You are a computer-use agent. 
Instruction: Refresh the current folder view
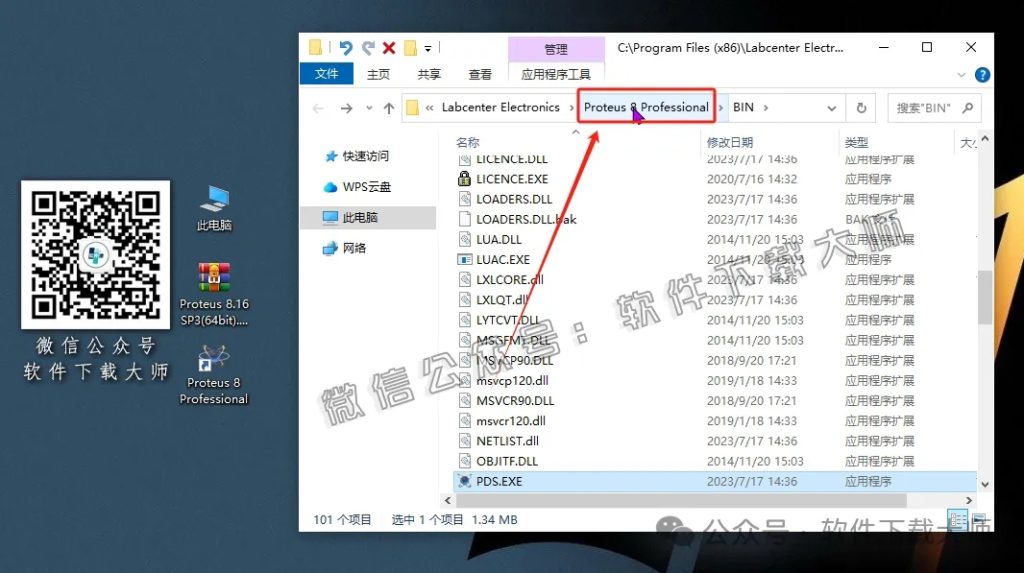coord(861,108)
